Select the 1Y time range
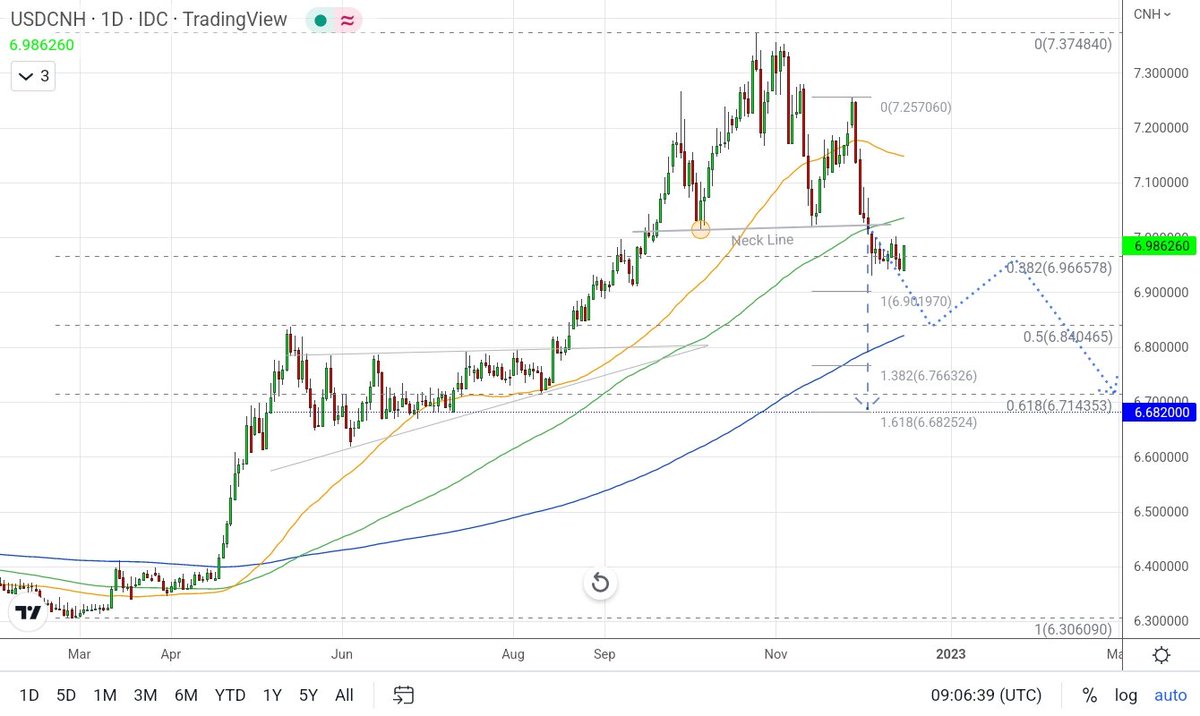 (x=272, y=695)
